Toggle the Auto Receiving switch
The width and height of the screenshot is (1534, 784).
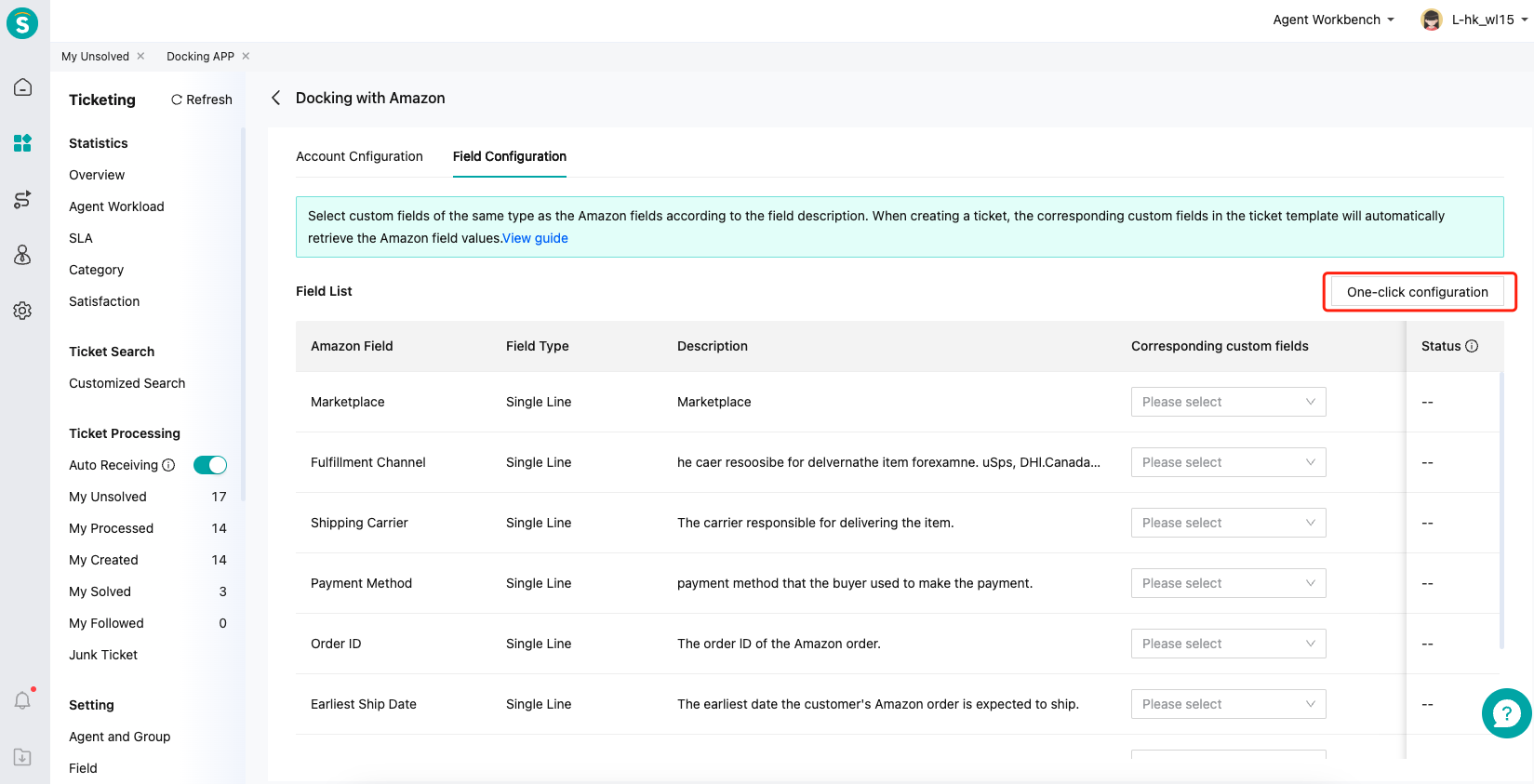click(x=210, y=465)
